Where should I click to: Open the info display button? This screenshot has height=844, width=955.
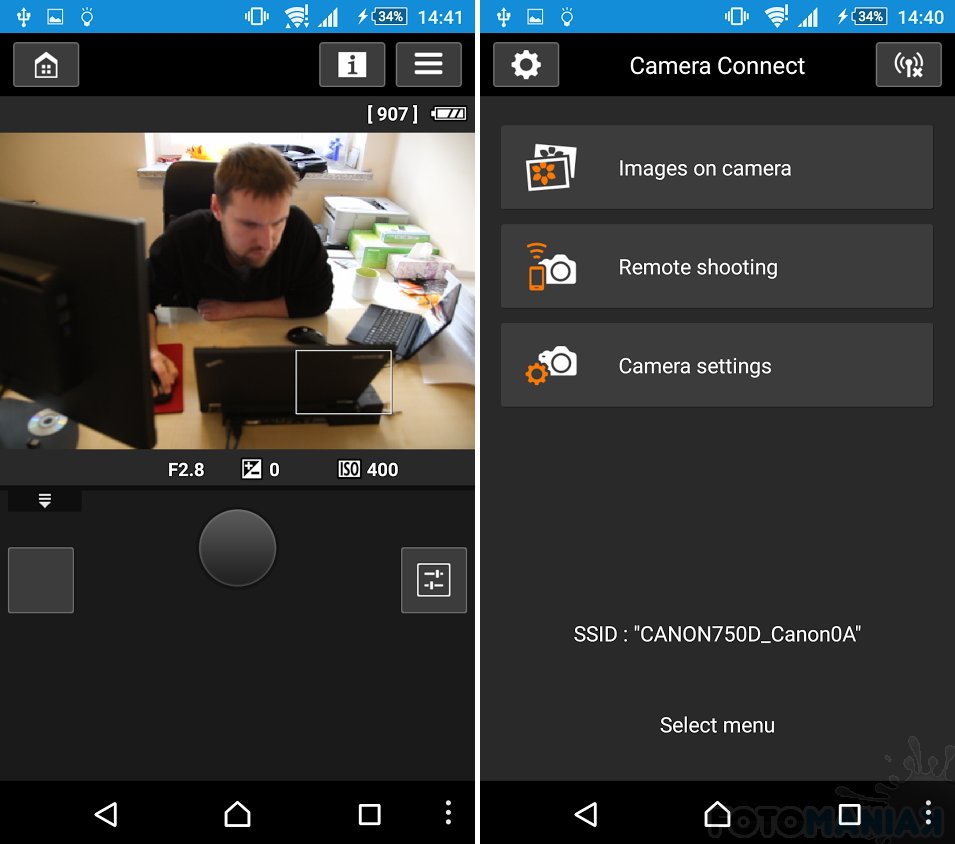[352, 66]
